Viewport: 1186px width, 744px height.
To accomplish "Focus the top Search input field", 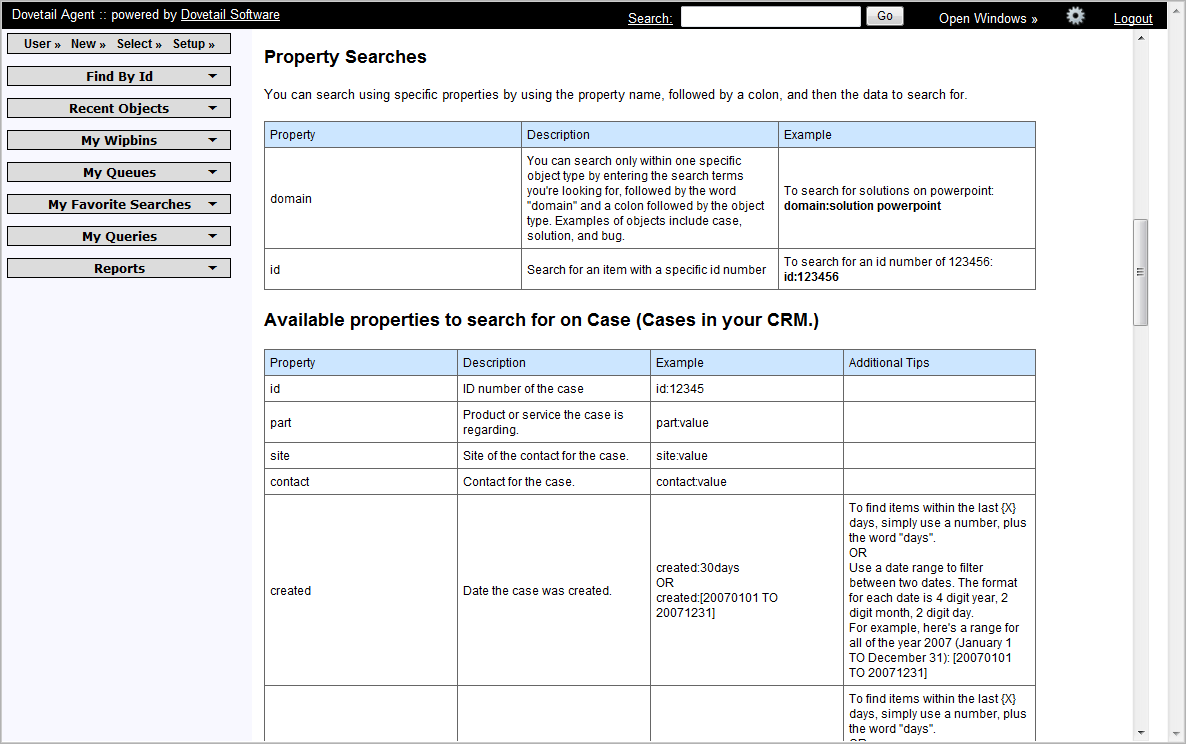I will pos(771,17).
